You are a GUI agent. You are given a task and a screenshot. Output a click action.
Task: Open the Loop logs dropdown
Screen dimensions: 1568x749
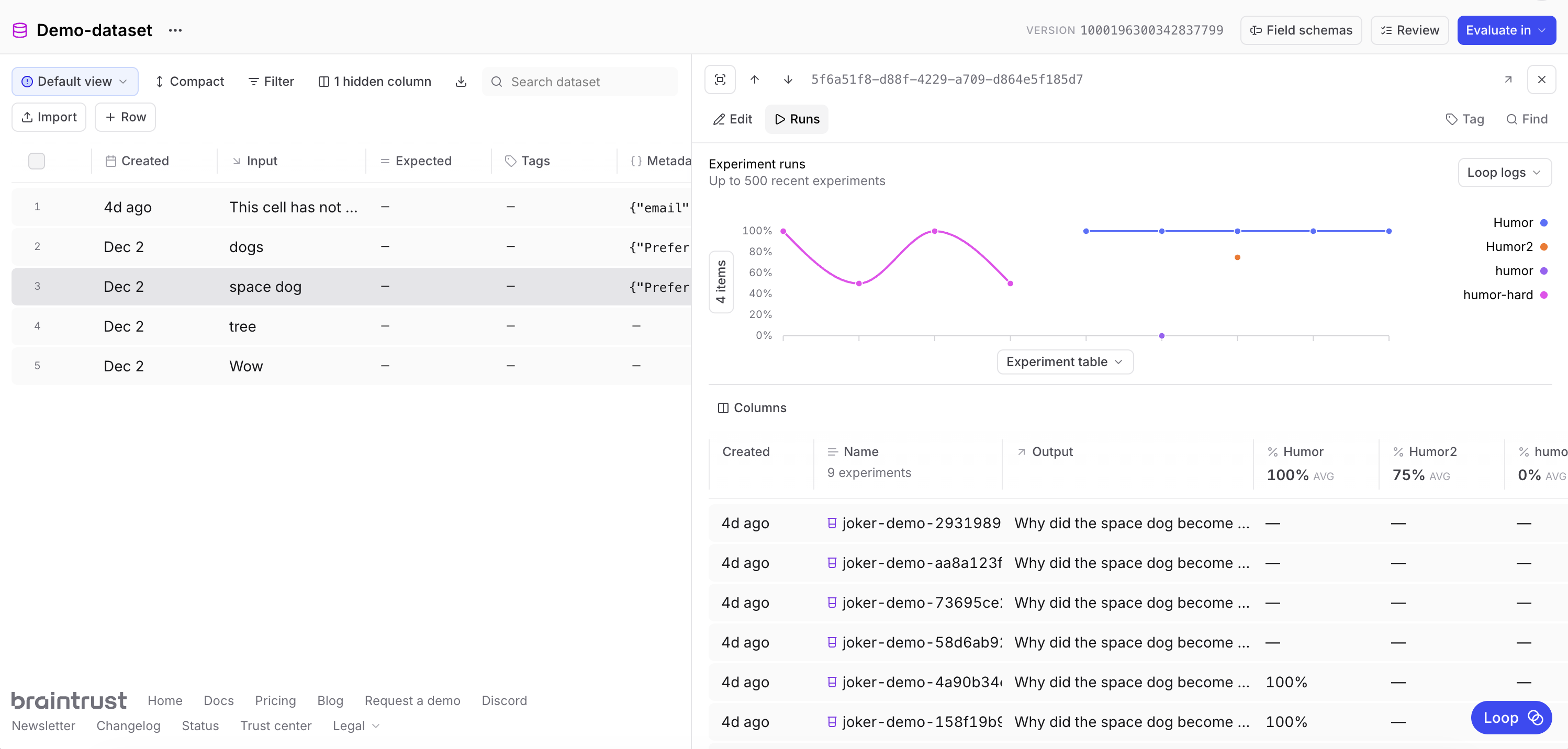[x=1504, y=172]
